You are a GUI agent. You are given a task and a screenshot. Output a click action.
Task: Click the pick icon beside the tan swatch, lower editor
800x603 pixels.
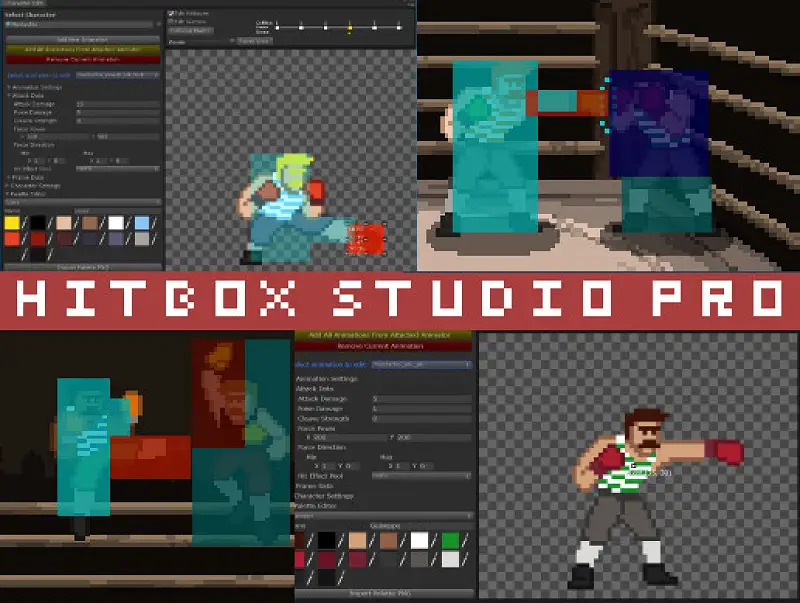point(372,540)
